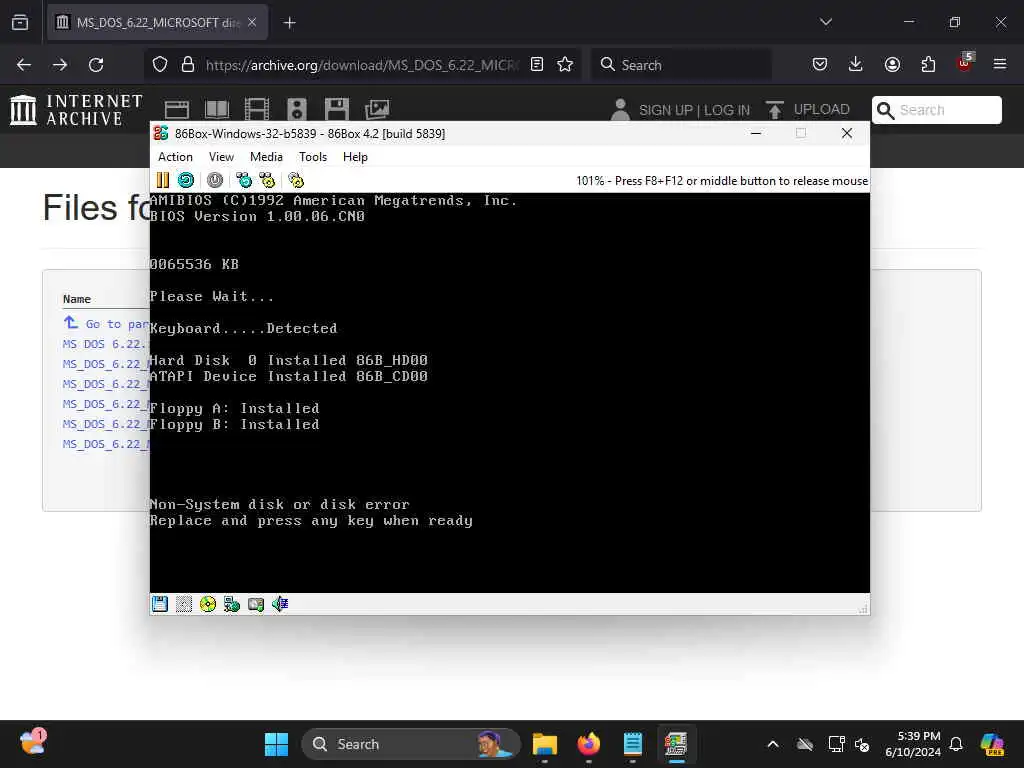Open Firefox from the taskbar

[x=588, y=744]
